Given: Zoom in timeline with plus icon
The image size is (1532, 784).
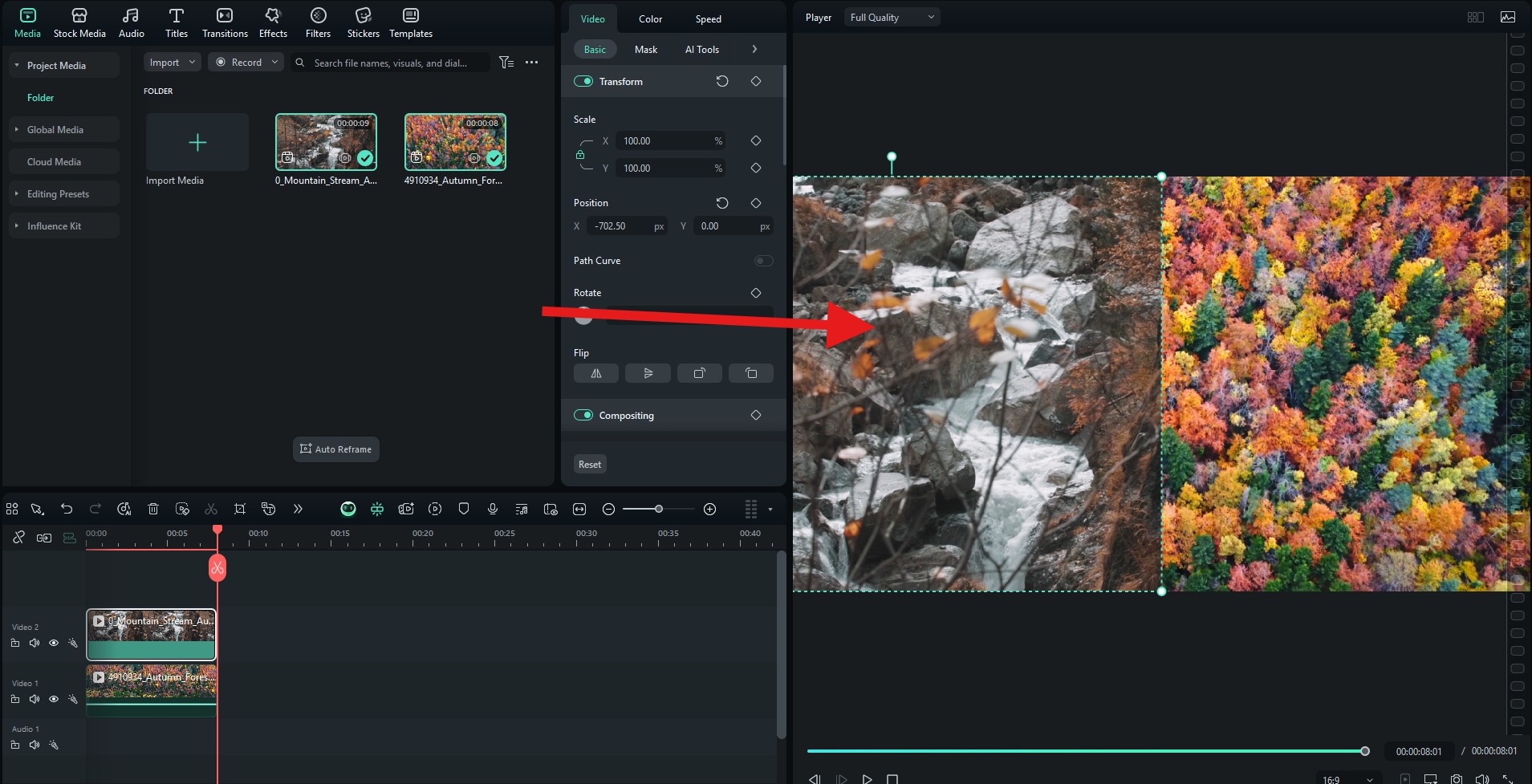Looking at the screenshot, I should (709, 509).
